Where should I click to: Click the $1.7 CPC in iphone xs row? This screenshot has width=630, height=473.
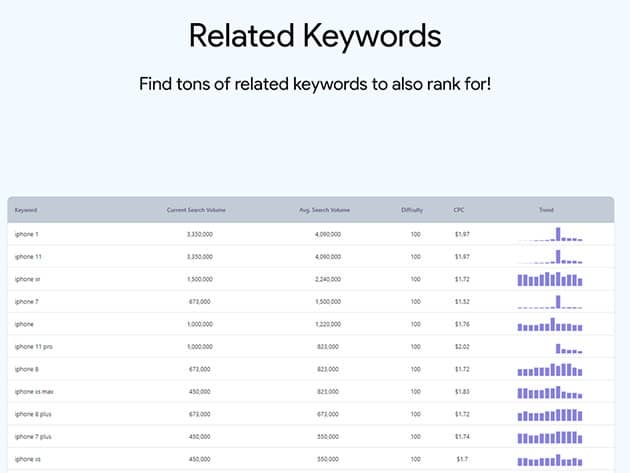pyautogui.click(x=462, y=459)
